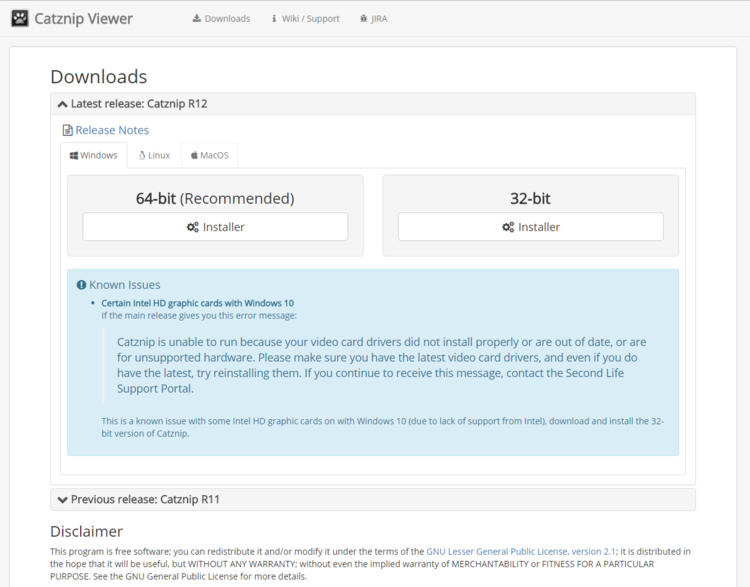
Task: Switch to the MacOS tab
Action: [x=209, y=155]
